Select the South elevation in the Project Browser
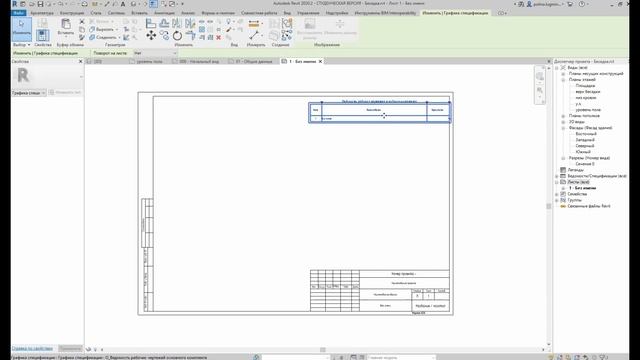The height and width of the screenshot is (360, 640). click(583, 152)
